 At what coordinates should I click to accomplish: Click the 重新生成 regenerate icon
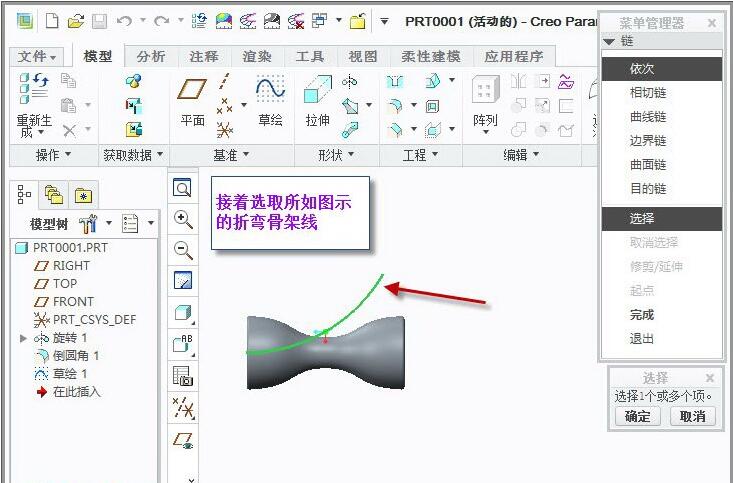tap(34, 88)
